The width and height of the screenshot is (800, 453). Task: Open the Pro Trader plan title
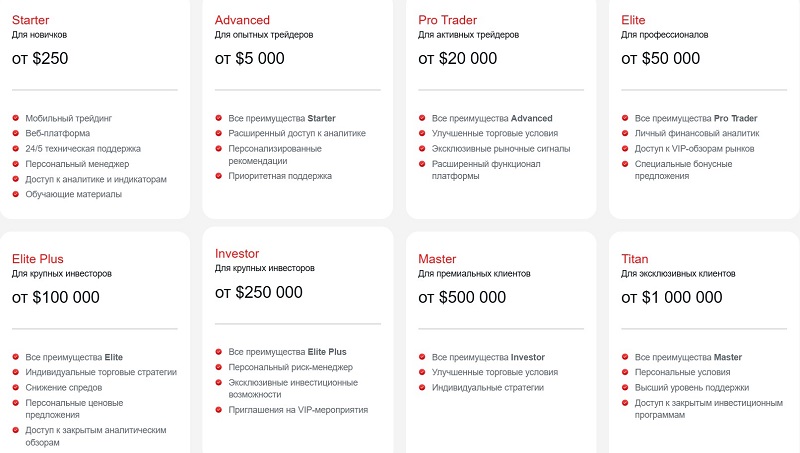click(446, 20)
